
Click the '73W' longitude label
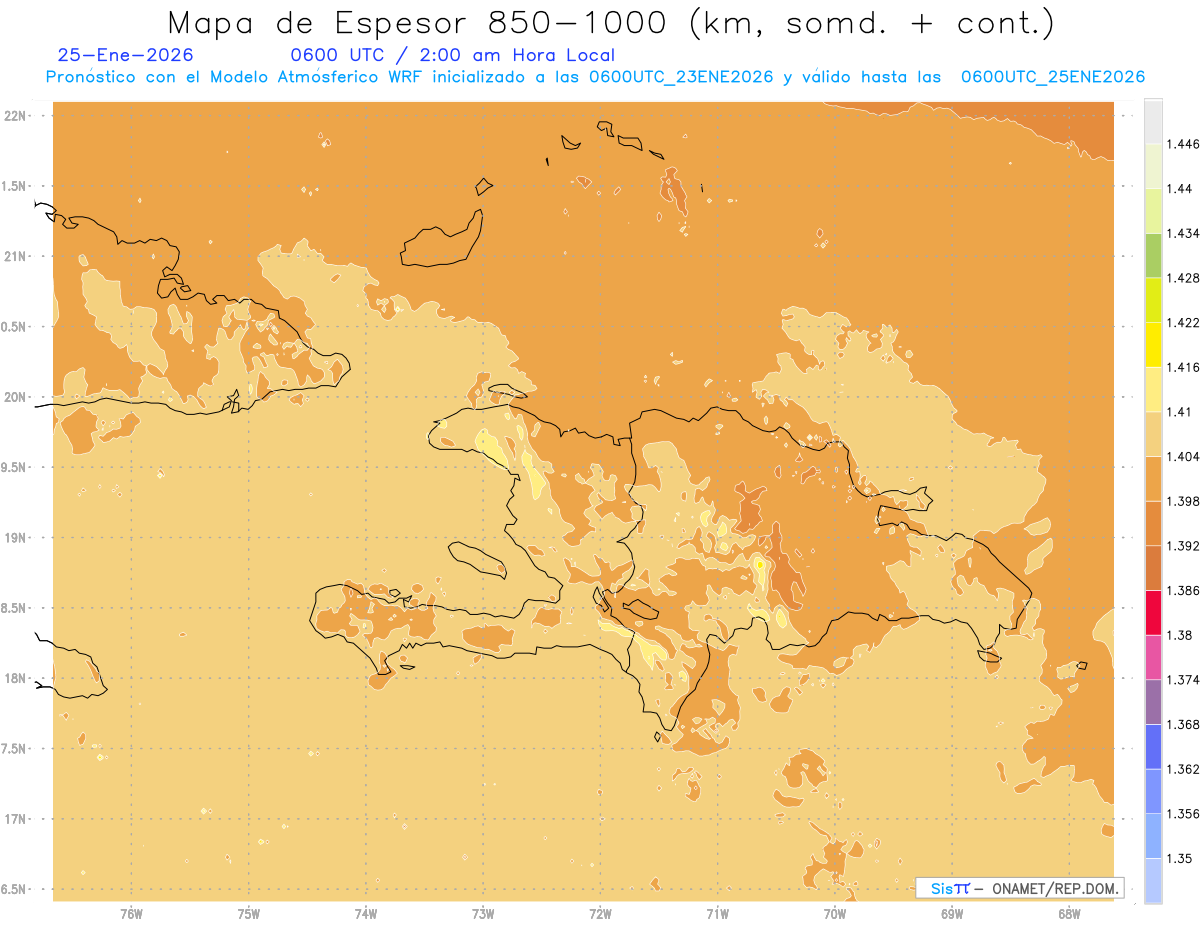pyautogui.click(x=483, y=914)
